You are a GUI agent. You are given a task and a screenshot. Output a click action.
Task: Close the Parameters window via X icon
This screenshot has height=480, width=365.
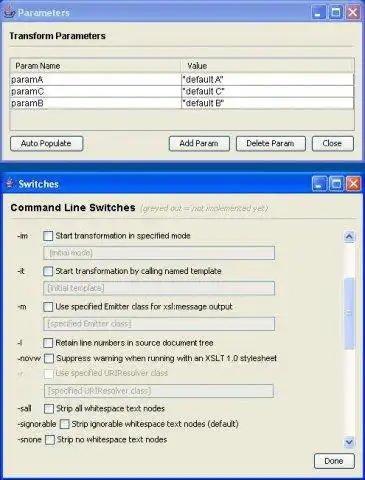click(353, 13)
